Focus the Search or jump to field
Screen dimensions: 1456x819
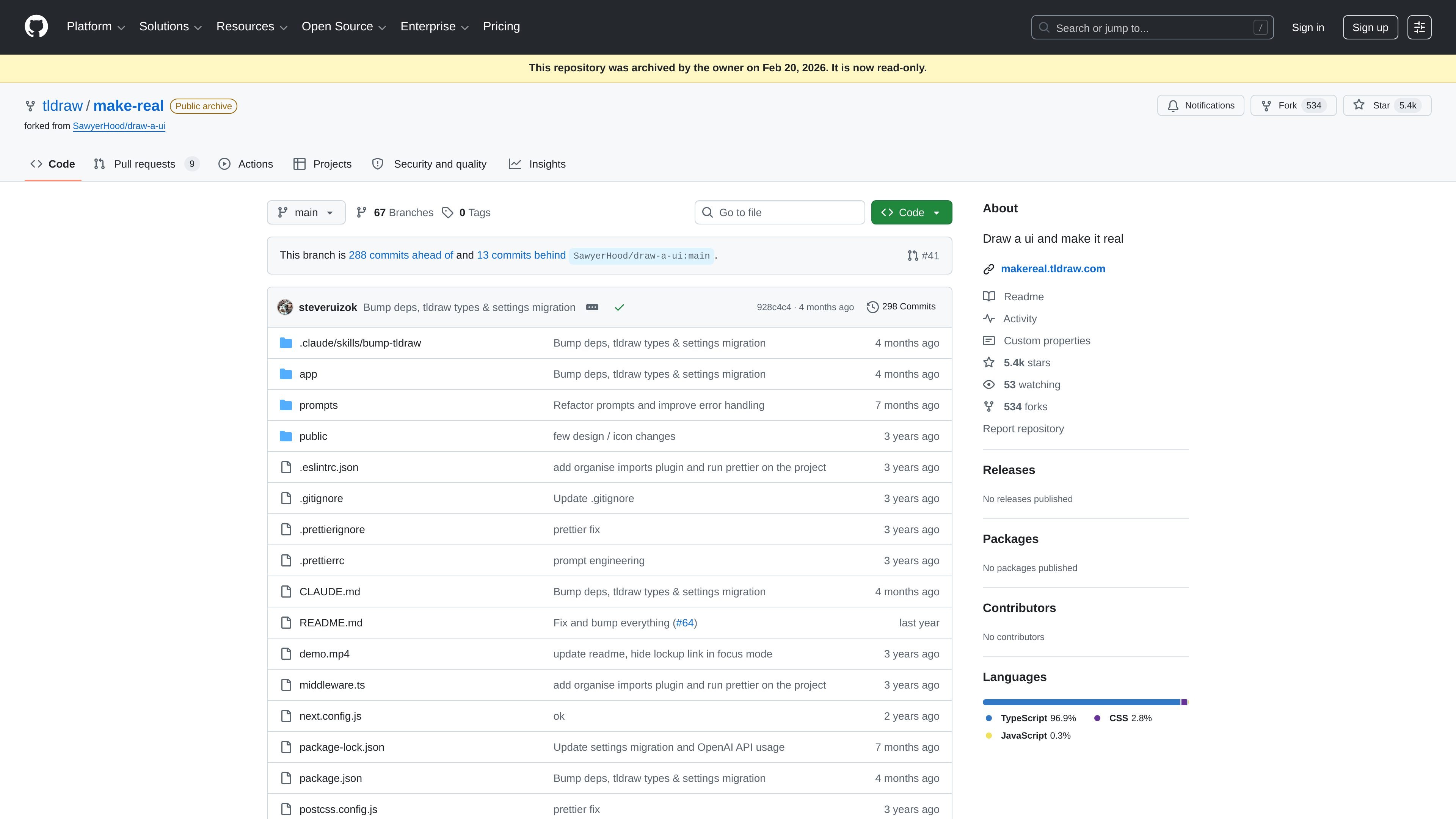[1152, 27]
